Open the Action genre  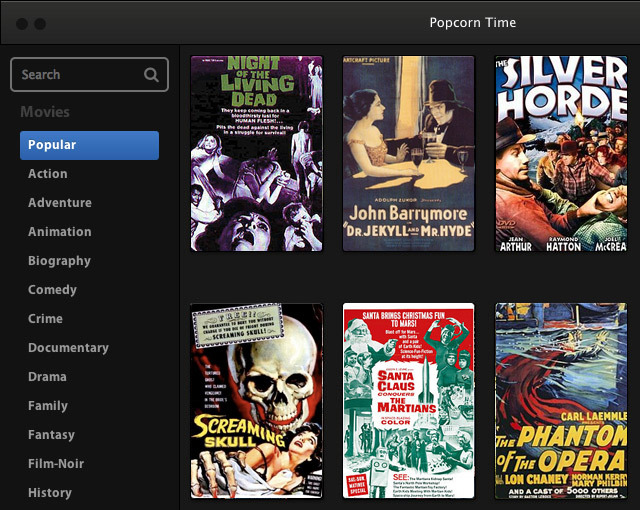point(48,174)
